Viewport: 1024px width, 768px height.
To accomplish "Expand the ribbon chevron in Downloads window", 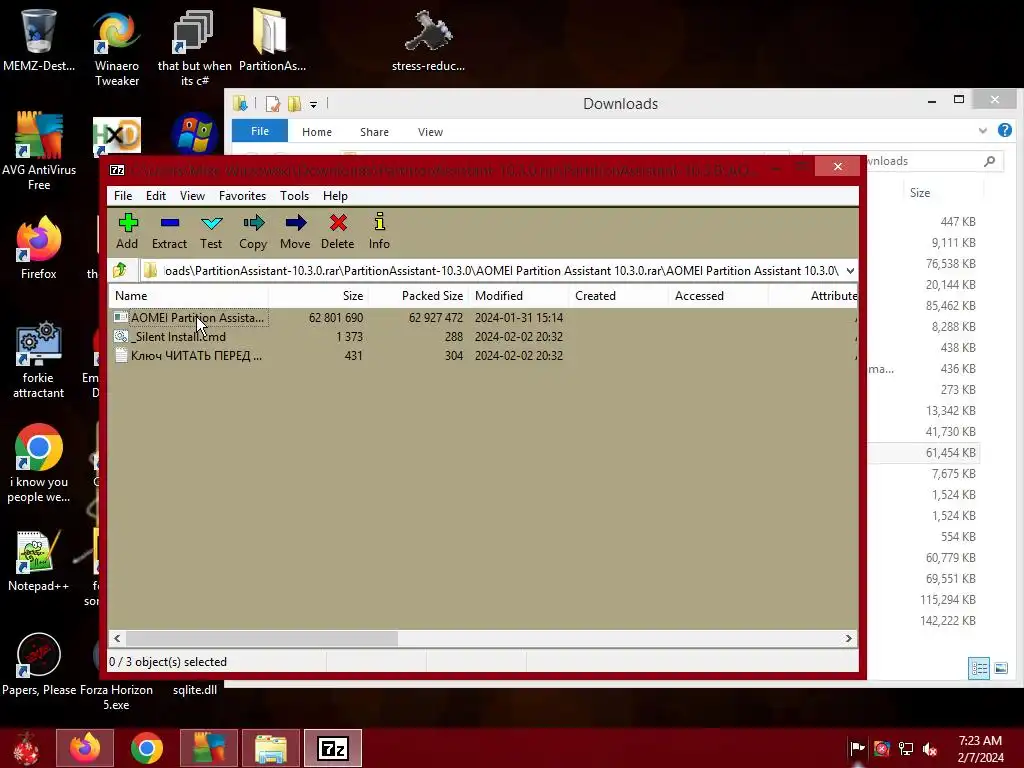I will (983, 131).
